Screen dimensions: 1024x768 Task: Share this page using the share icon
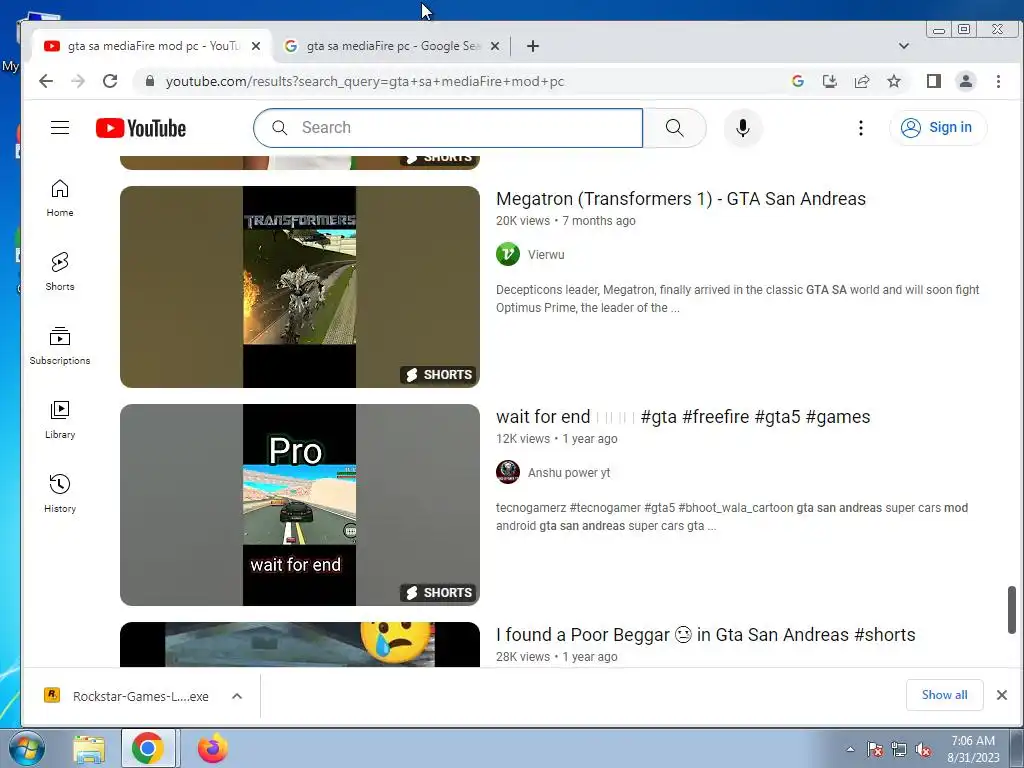coord(861,81)
